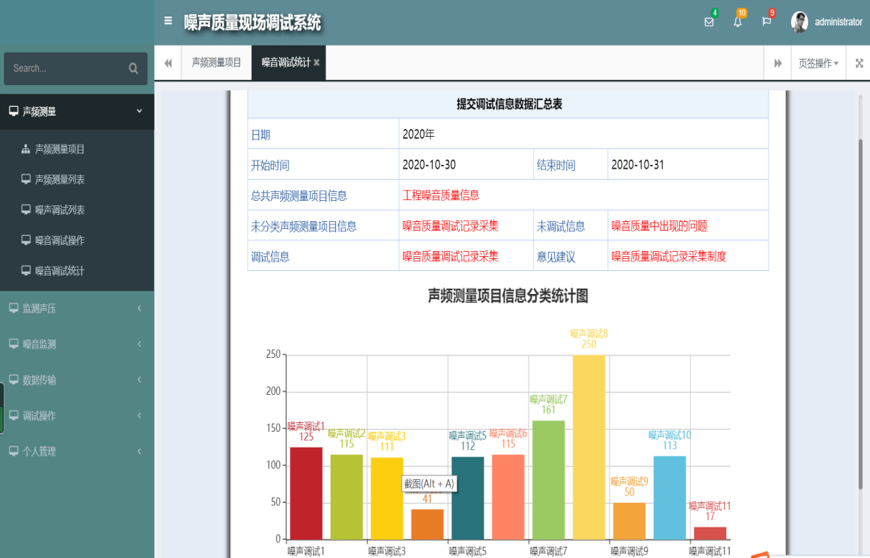
Task: Toggle fullscreen with the expand icon
Action: coord(858,63)
